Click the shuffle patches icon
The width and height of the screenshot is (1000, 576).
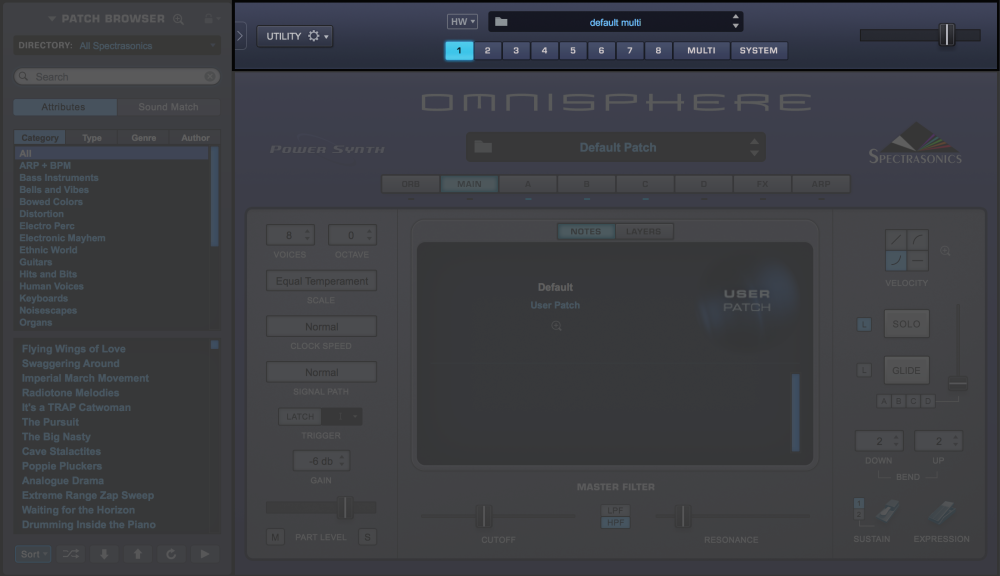click(70, 554)
